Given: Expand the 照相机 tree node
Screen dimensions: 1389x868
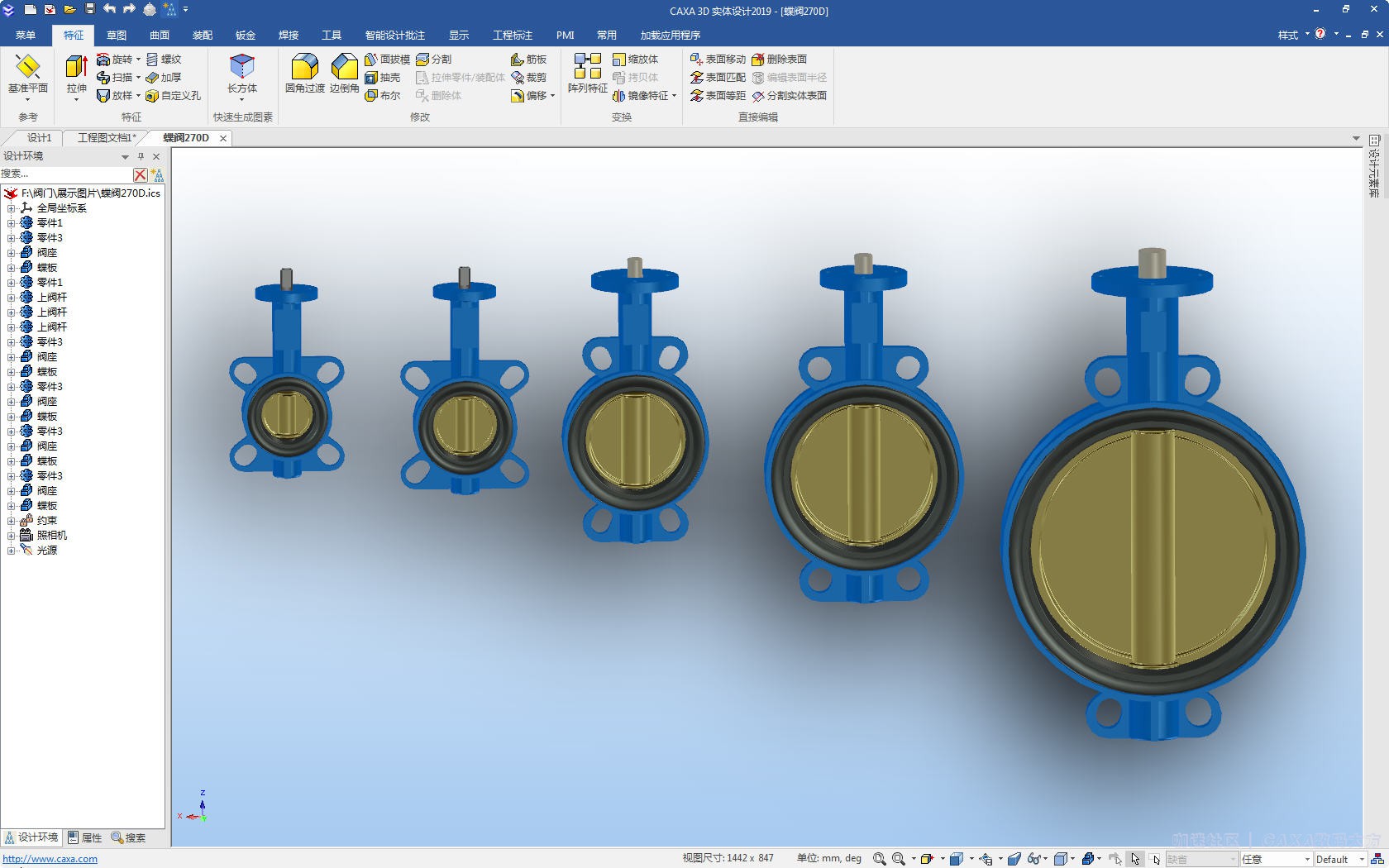Looking at the screenshot, I should [x=12, y=536].
